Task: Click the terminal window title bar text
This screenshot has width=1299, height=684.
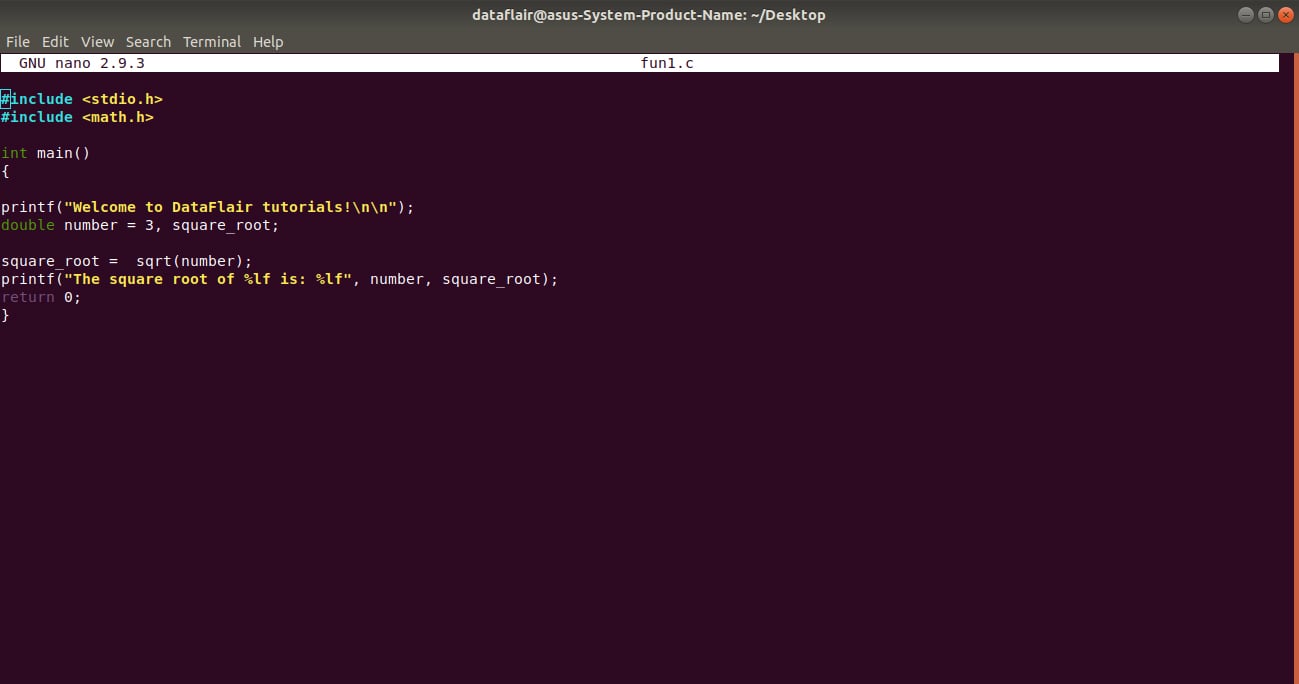Action: 648,14
